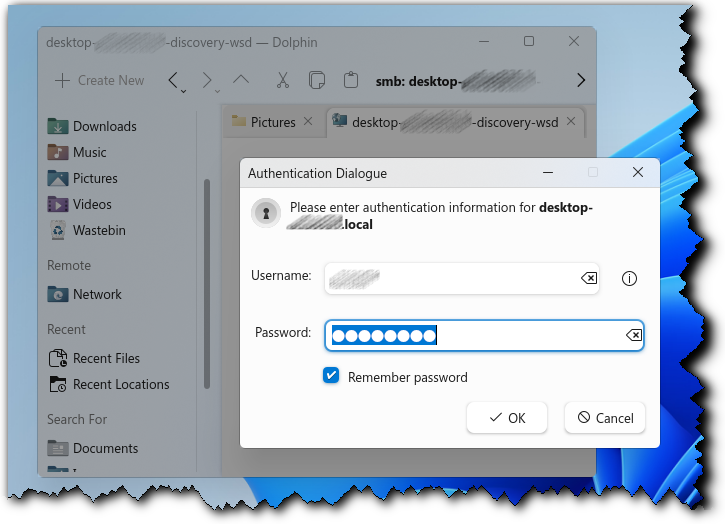Clear the Username field with its clear icon
Viewport: 725px width, 524px height.
pos(589,278)
